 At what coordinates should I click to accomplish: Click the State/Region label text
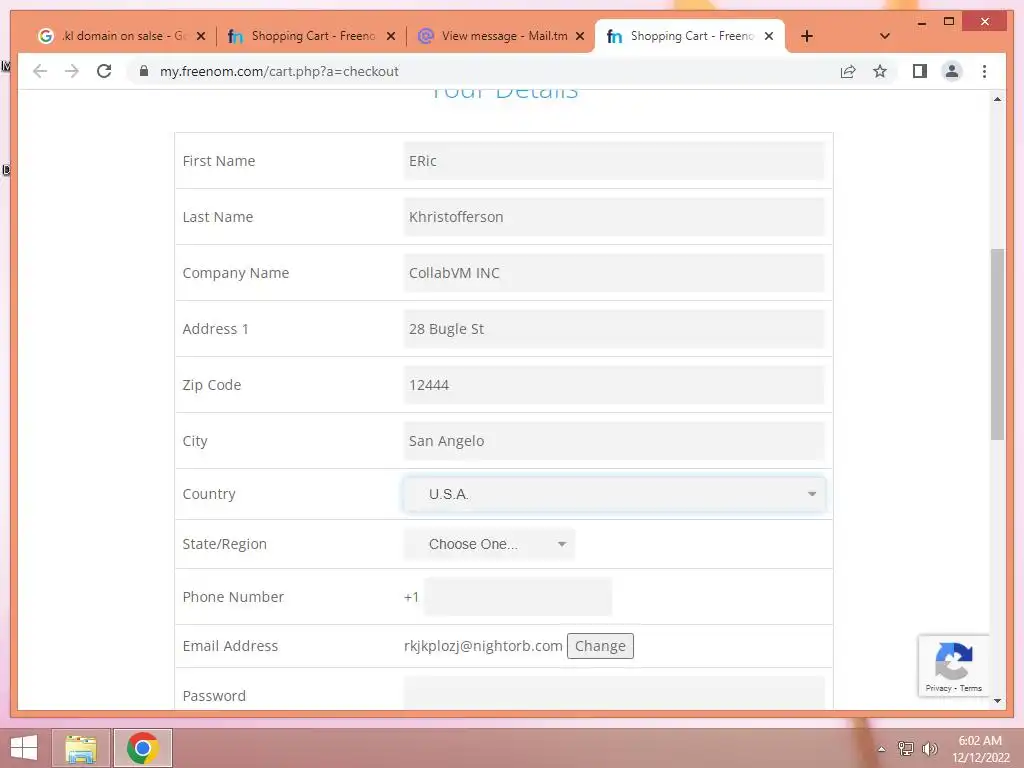point(225,544)
